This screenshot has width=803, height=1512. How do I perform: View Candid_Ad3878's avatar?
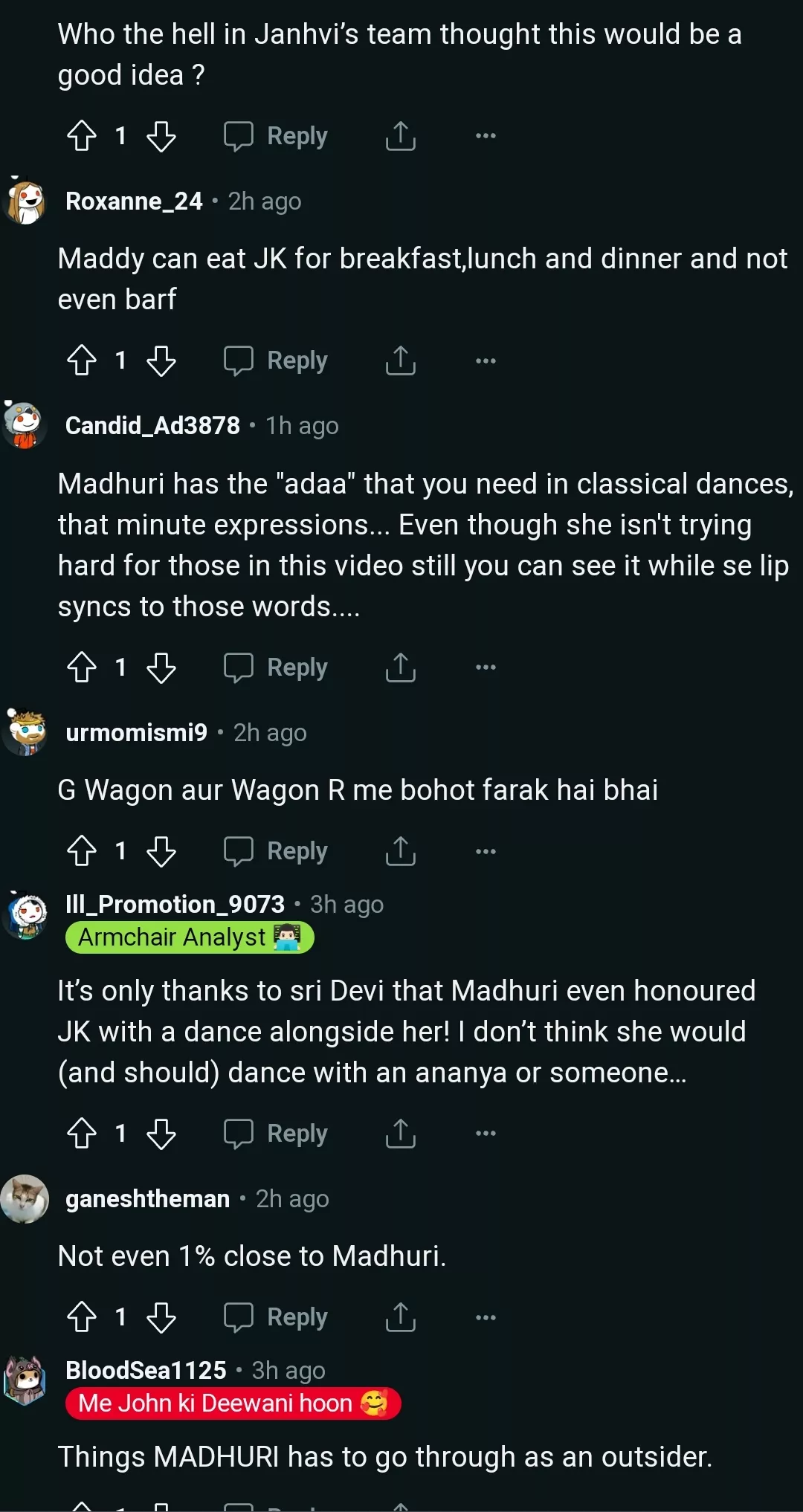(x=25, y=425)
